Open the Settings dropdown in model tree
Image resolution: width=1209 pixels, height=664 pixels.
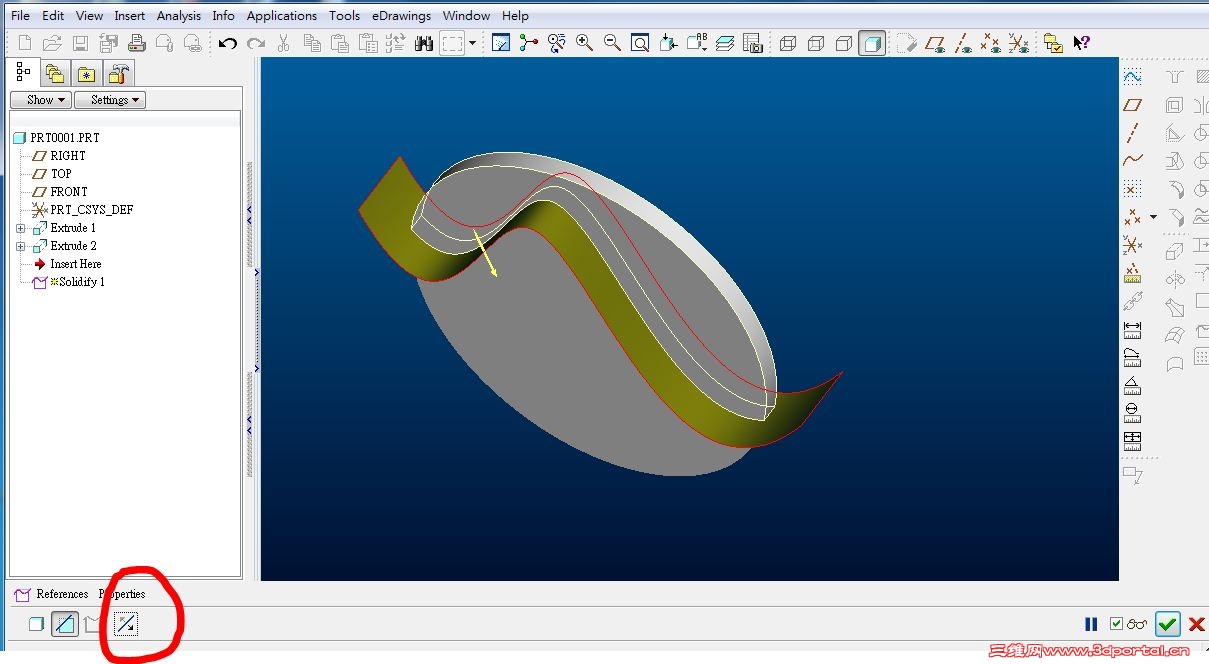point(110,100)
